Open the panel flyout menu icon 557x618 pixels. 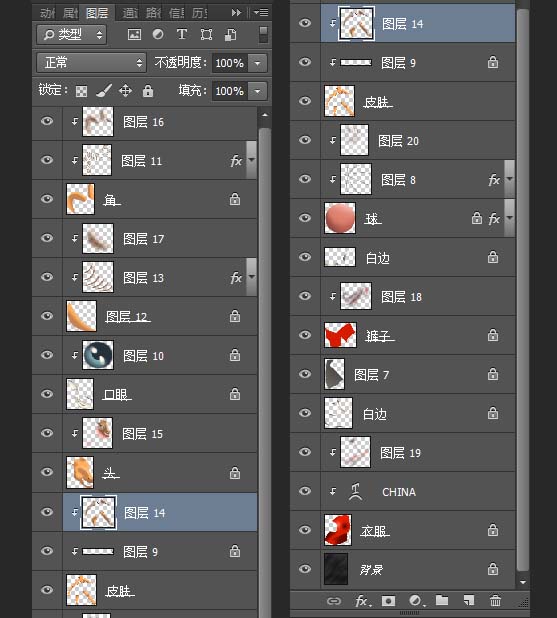pyautogui.click(x=261, y=13)
